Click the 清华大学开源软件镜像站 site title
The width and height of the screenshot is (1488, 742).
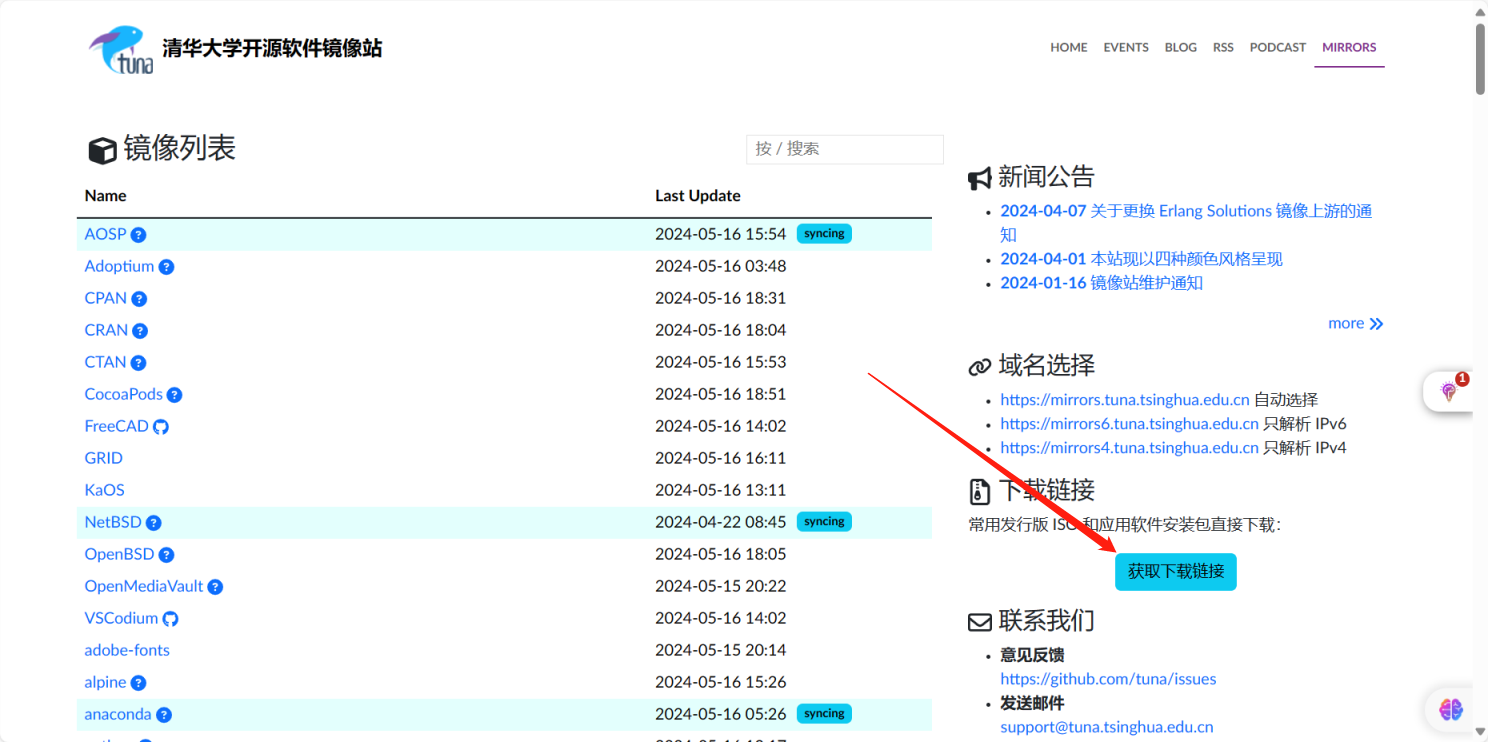(272, 48)
